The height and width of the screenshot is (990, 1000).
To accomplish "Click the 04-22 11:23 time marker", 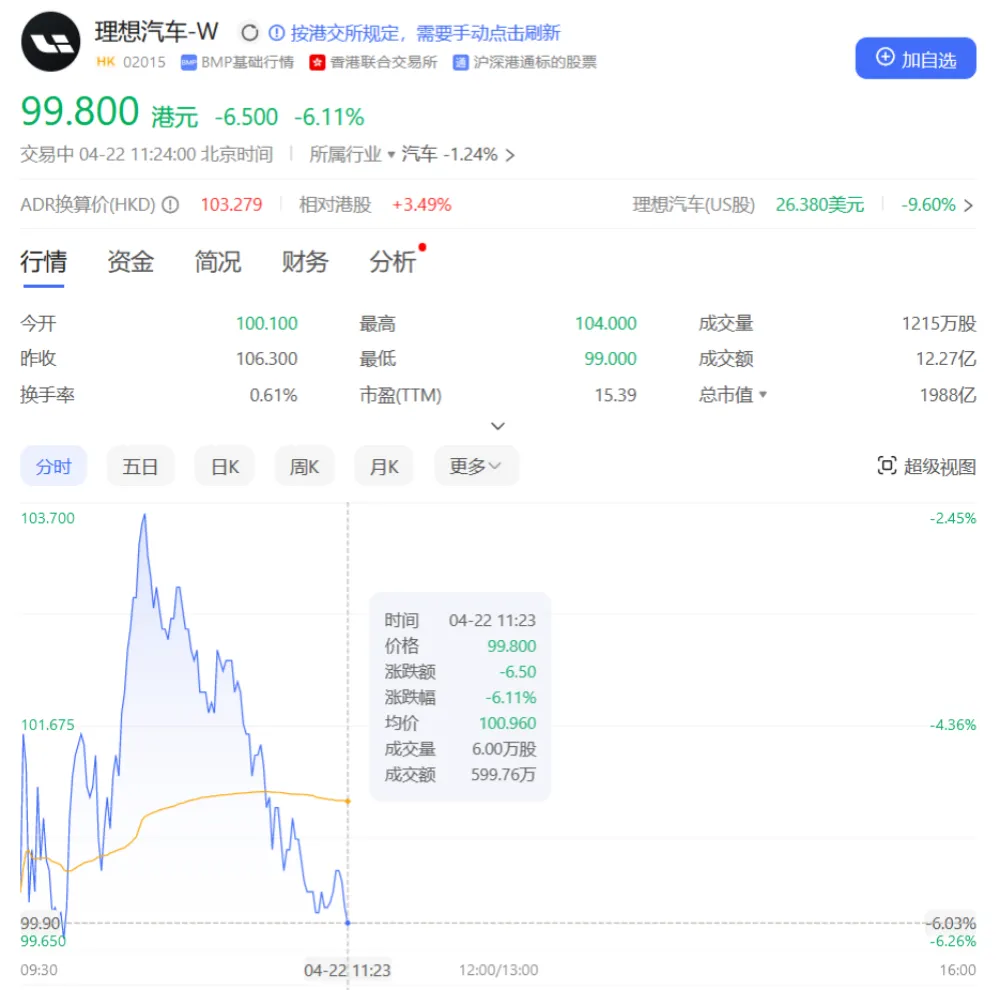I will tap(347, 970).
